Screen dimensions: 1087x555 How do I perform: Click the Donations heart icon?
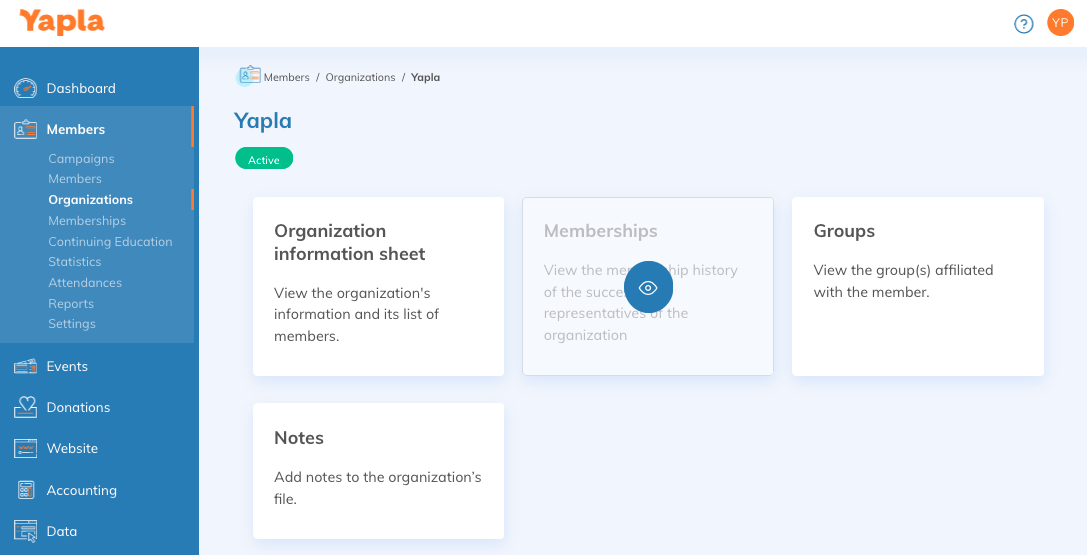click(26, 407)
